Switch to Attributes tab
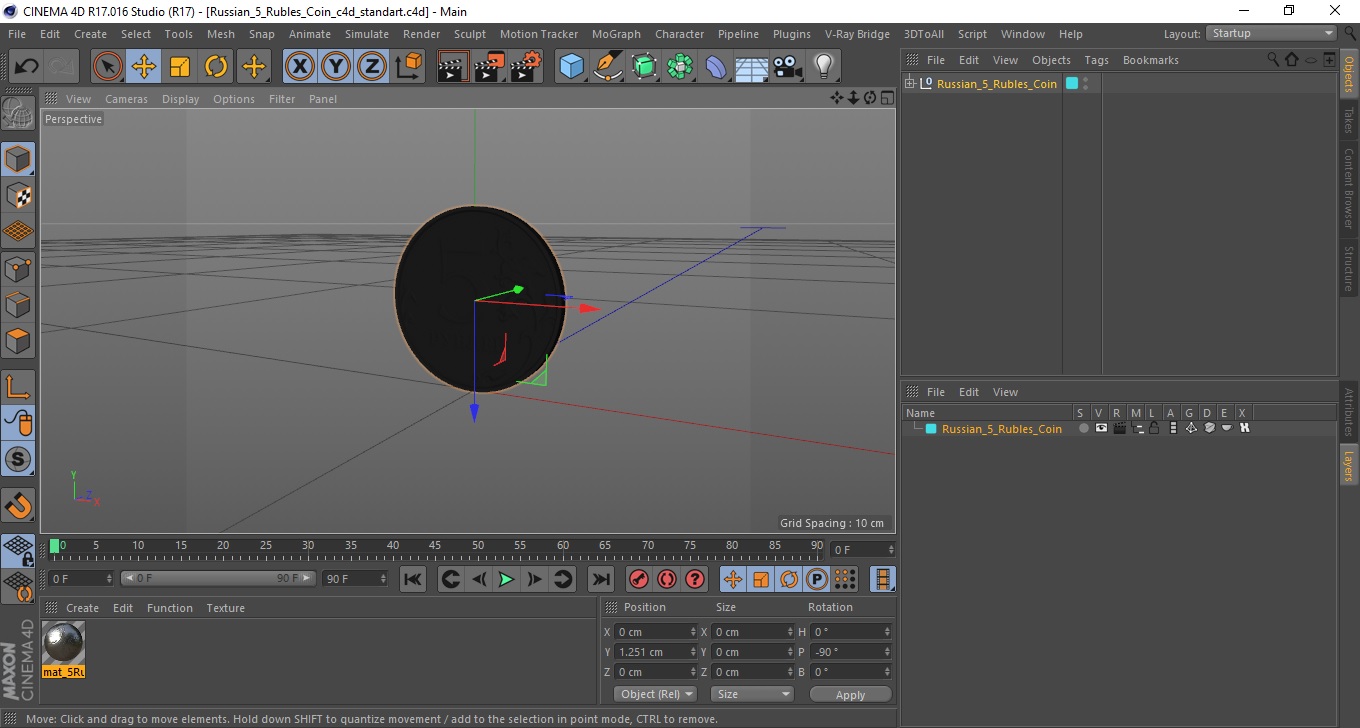The width and height of the screenshot is (1360, 728). 1349,412
